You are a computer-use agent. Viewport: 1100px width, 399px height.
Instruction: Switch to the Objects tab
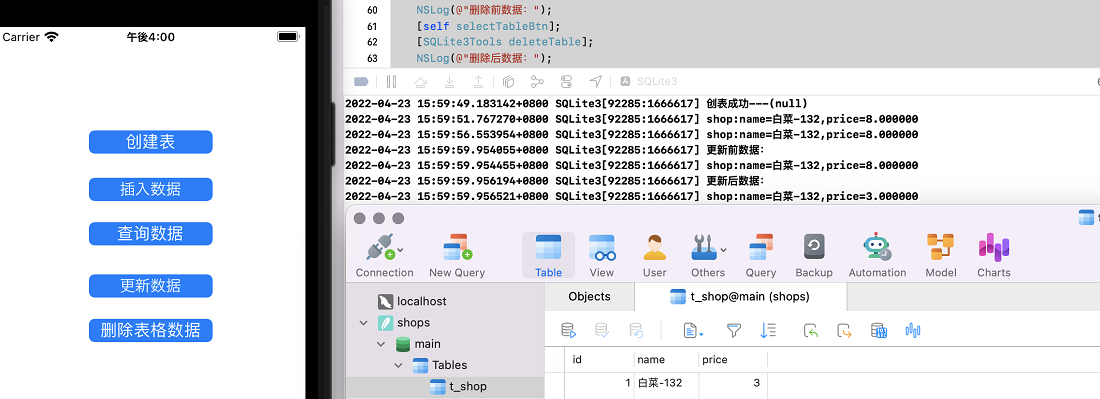[589, 297]
